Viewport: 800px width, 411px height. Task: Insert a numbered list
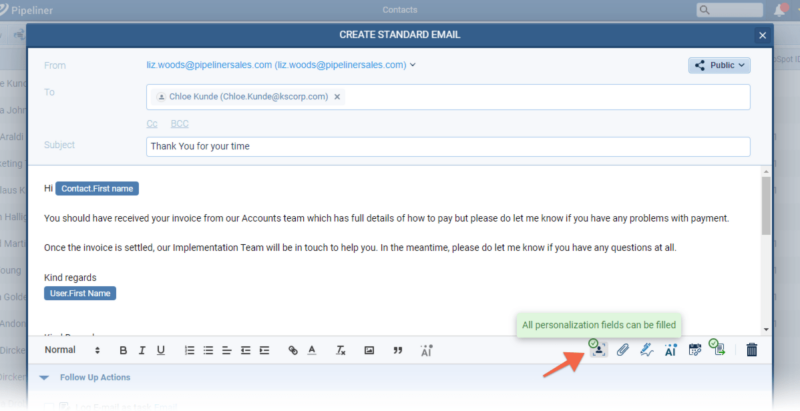point(189,350)
